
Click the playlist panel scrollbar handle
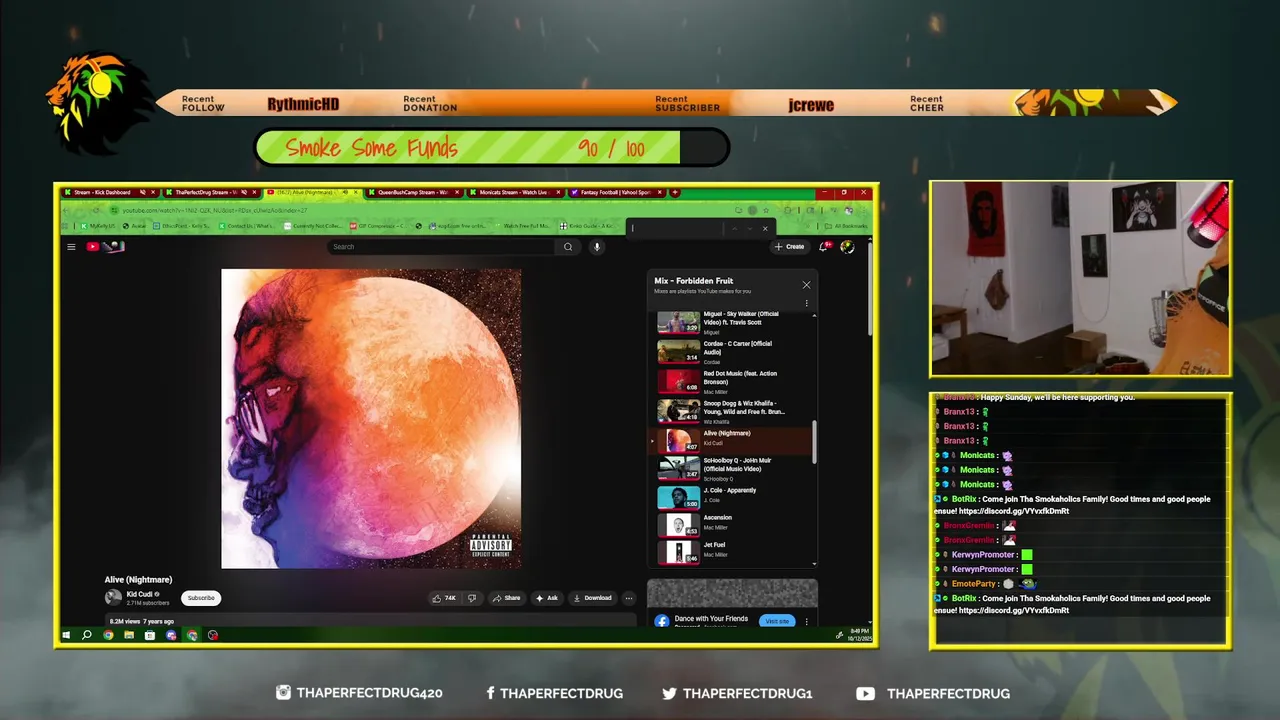[814, 441]
